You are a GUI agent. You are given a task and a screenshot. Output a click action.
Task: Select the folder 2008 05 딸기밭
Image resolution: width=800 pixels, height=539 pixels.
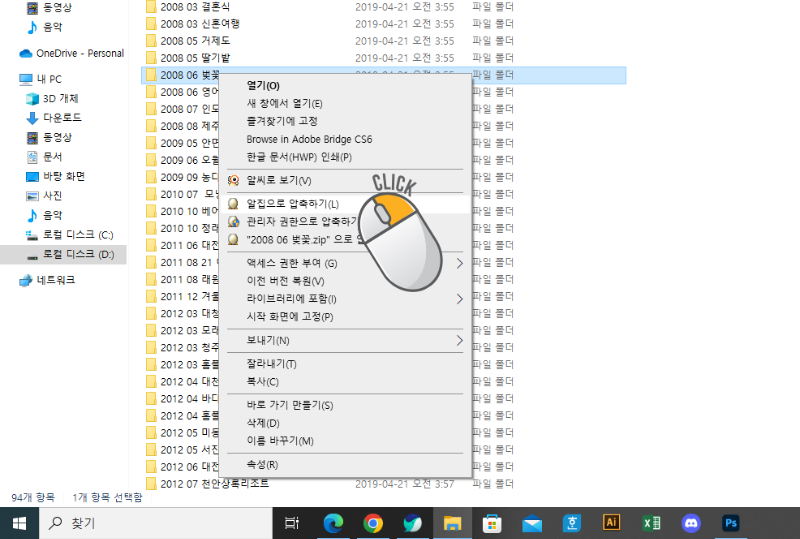pos(195,58)
